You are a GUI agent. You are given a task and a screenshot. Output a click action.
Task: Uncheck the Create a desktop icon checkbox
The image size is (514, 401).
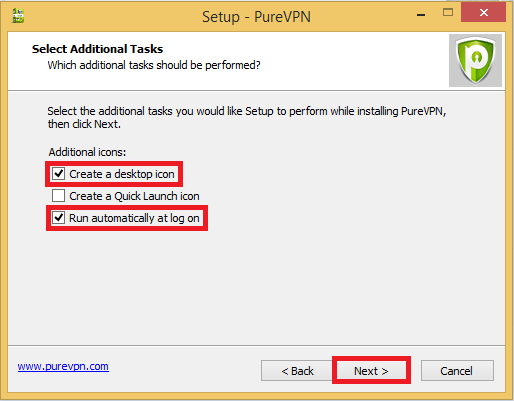pyautogui.click(x=58, y=174)
